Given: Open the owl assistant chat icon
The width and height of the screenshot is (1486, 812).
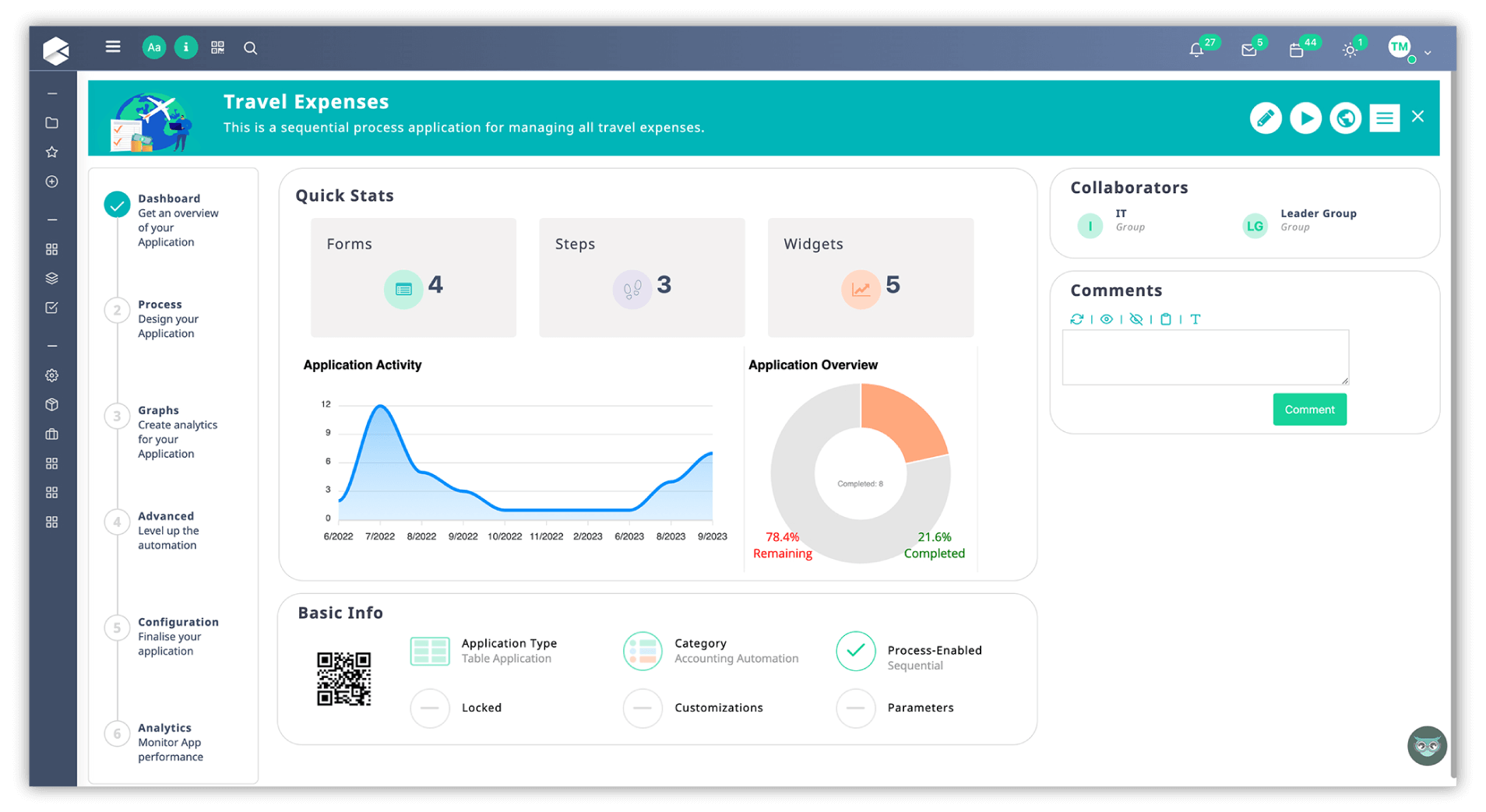Looking at the screenshot, I should click(1427, 746).
